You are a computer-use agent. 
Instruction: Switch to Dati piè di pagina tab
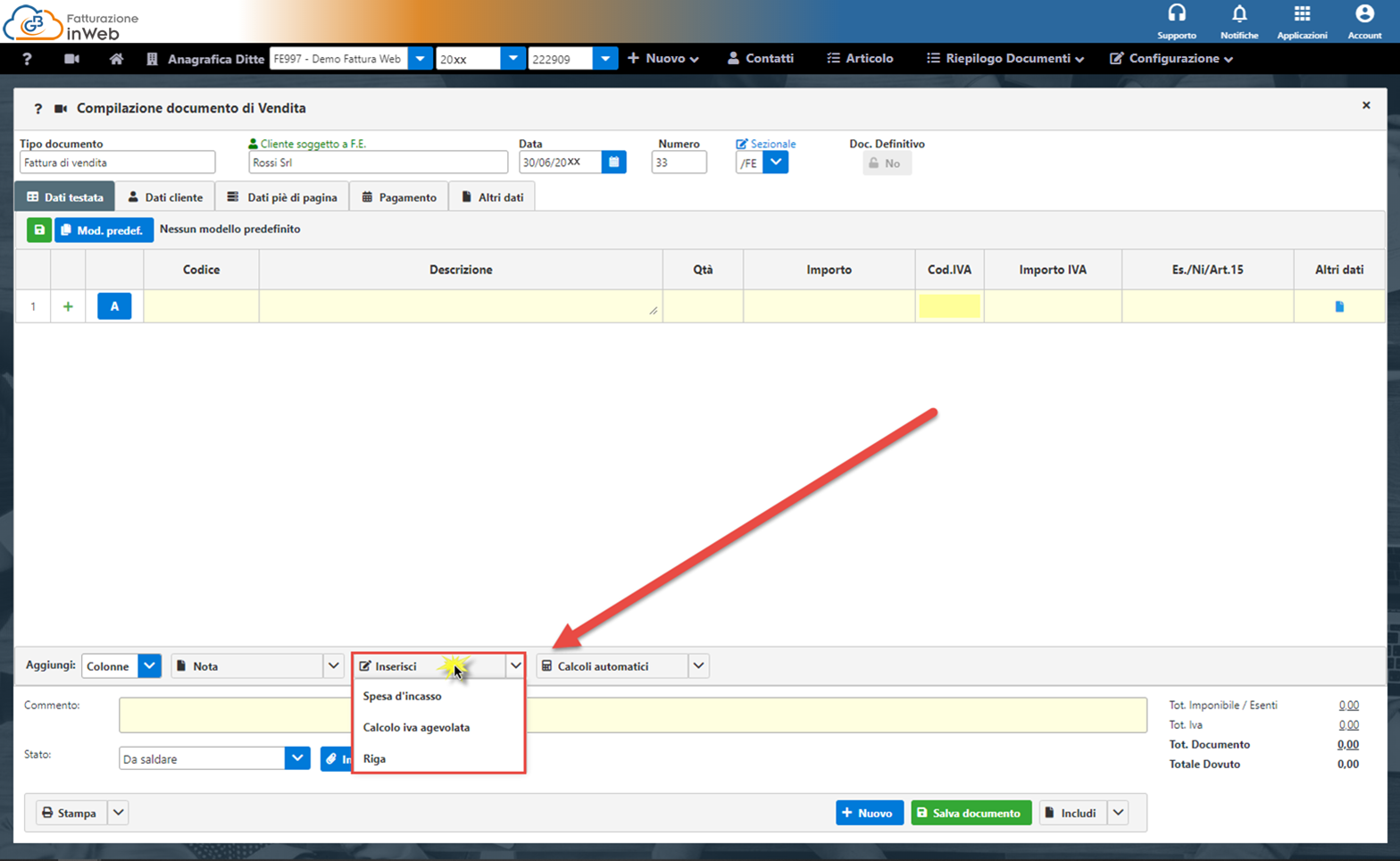[282, 197]
